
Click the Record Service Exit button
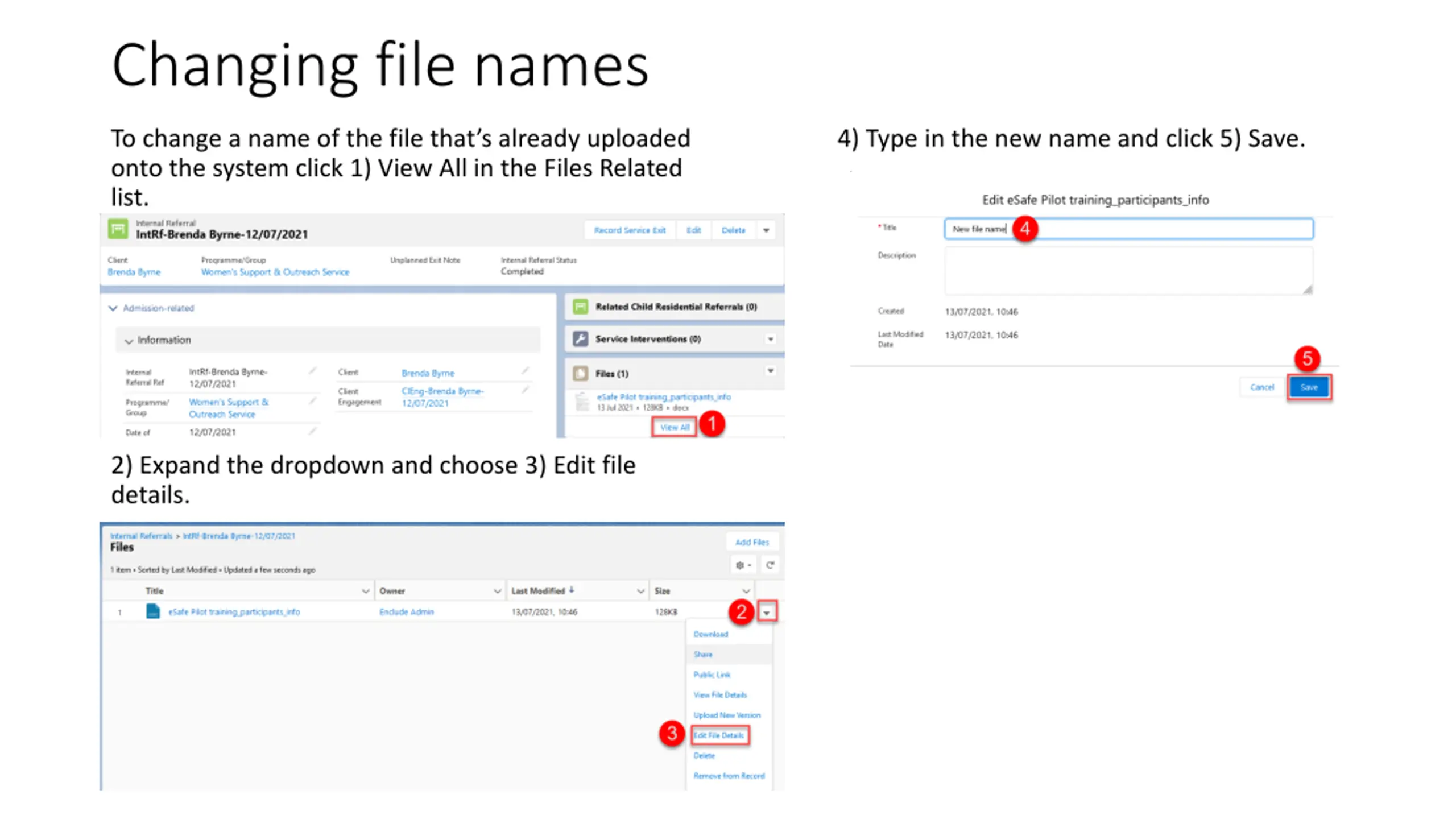(x=630, y=230)
